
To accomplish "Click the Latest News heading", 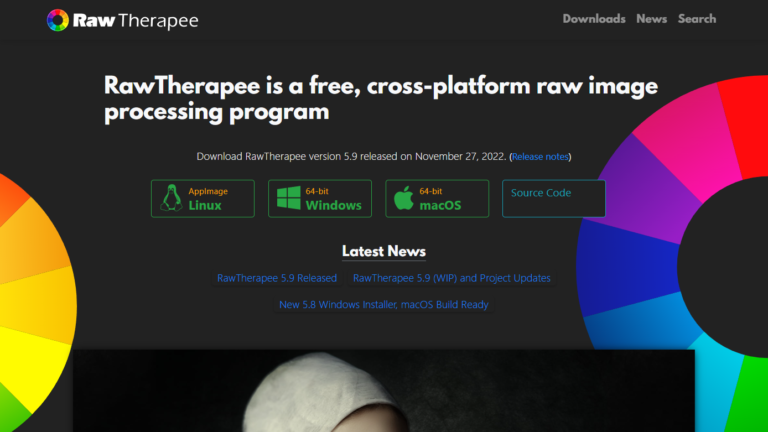I will (x=384, y=251).
